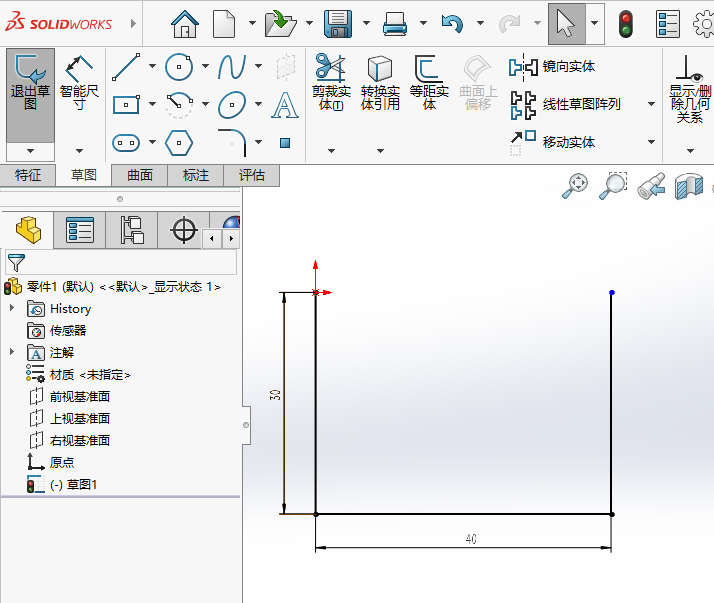This screenshot has height=603, width=714.
Task: Select the Spline sketch tool
Action: [x=232, y=67]
